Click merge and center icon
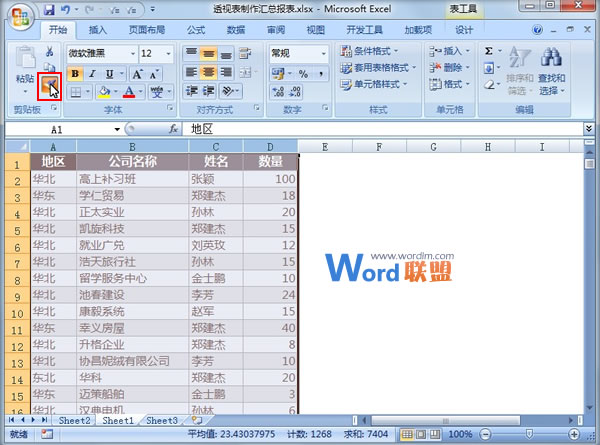The image size is (600, 445). [245, 72]
